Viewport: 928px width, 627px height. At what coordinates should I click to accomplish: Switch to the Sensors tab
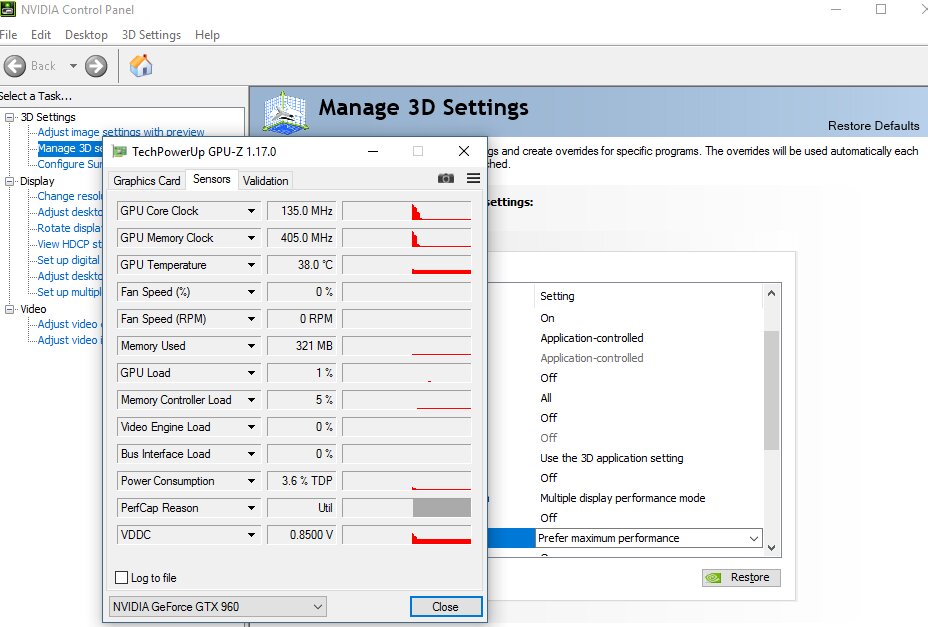pos(212,179)
